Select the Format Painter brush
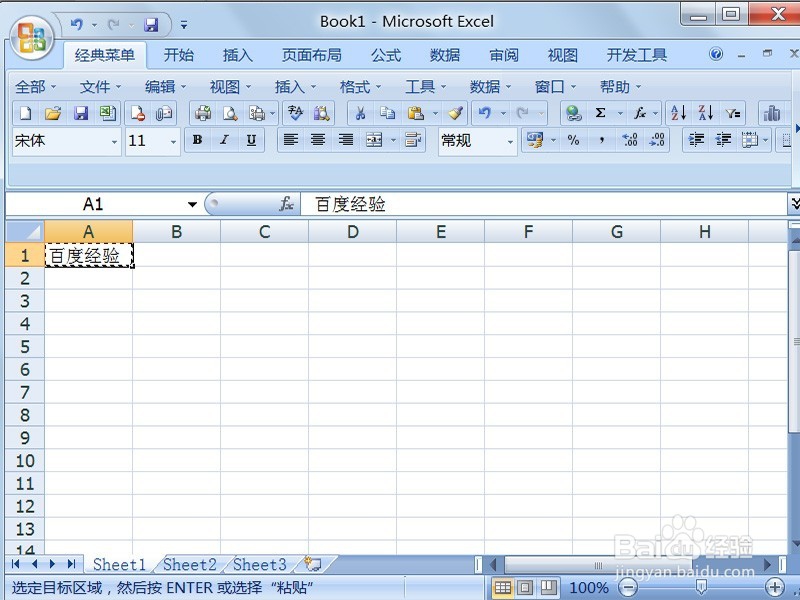Image resolution: width=800 pixels, height=600 pixels. coord(456,113)
